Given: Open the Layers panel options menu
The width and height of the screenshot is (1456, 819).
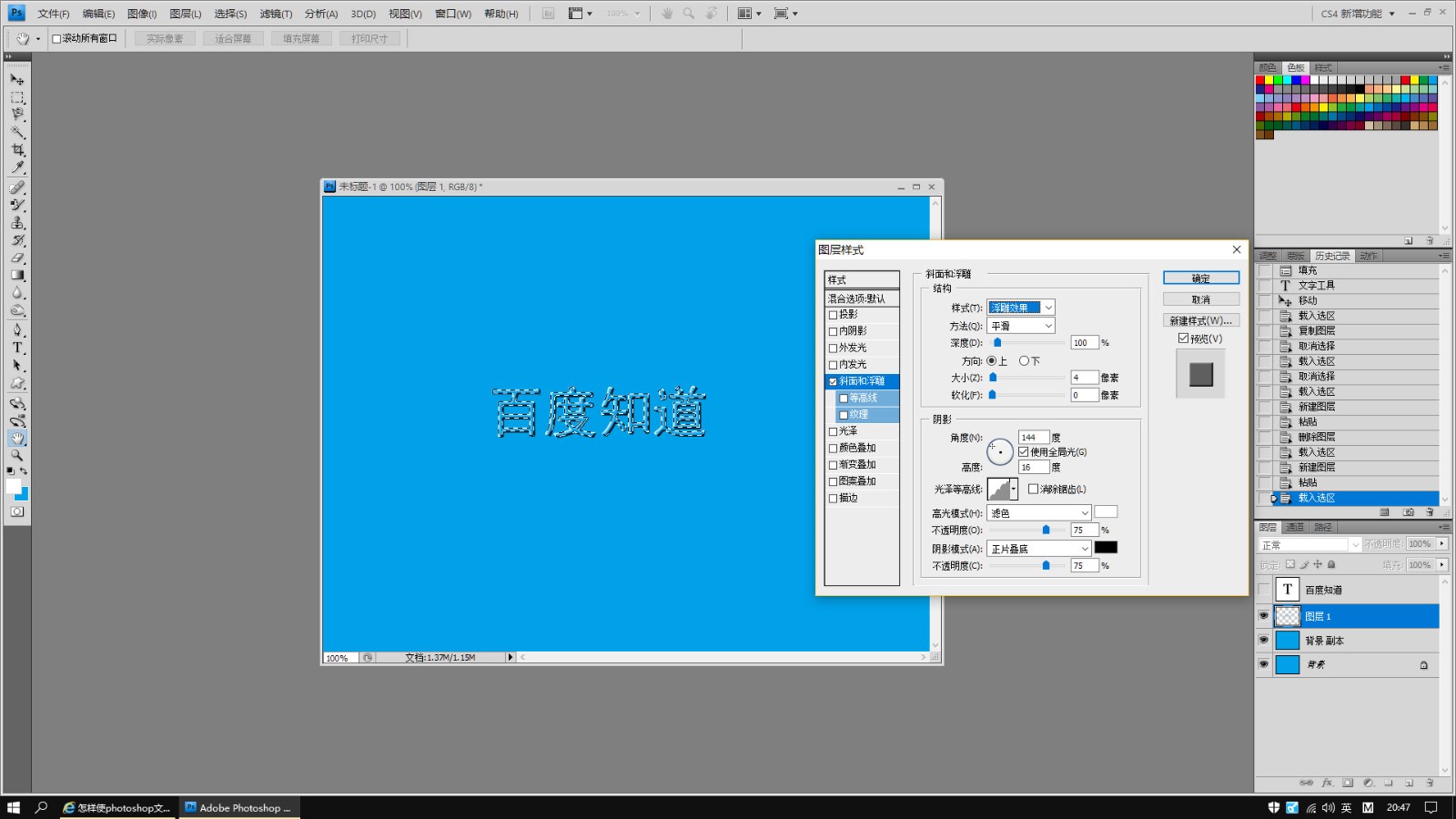Looking at the screenshot, I should (1444, 527).
